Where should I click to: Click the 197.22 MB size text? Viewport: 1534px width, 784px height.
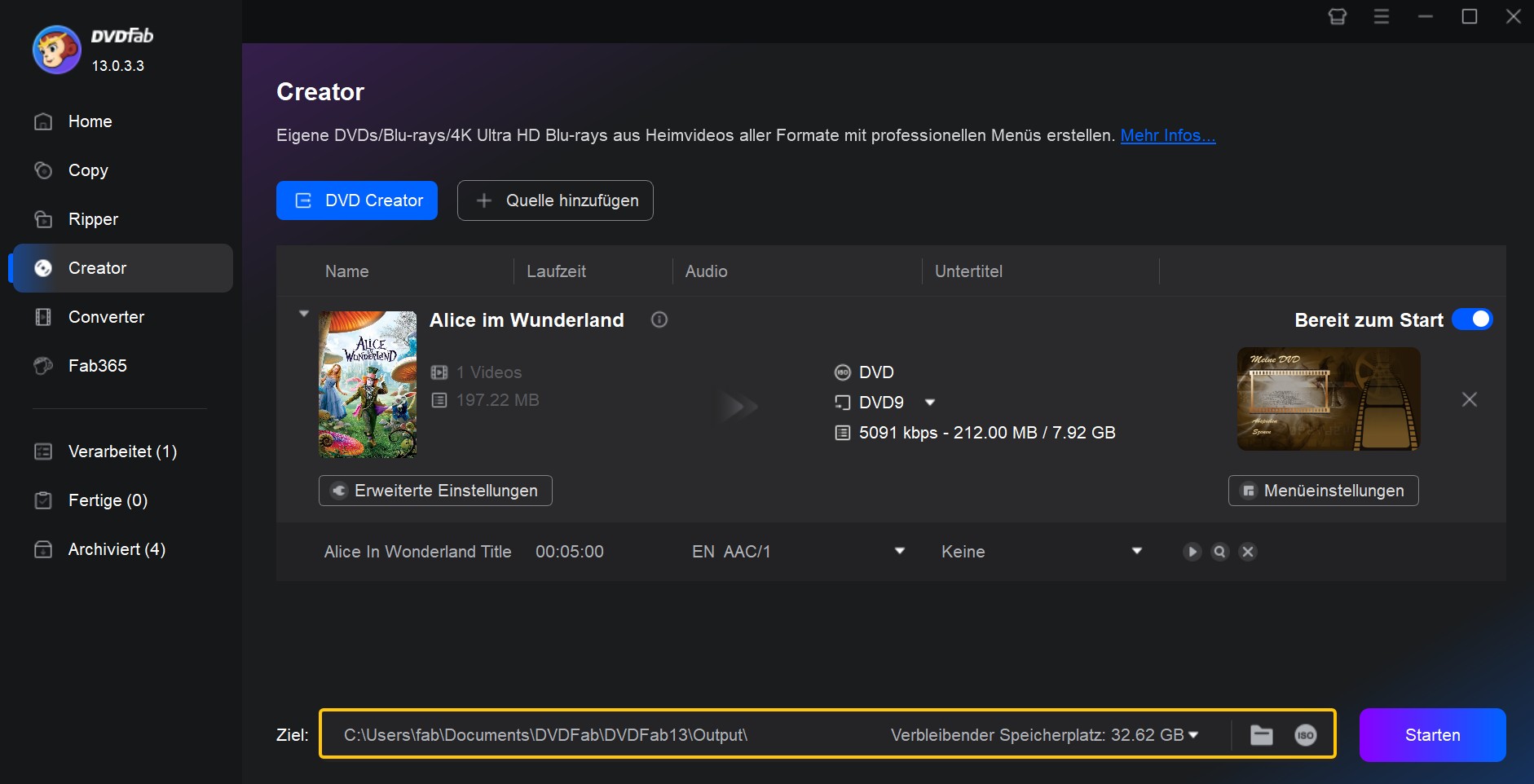(498, 400)
